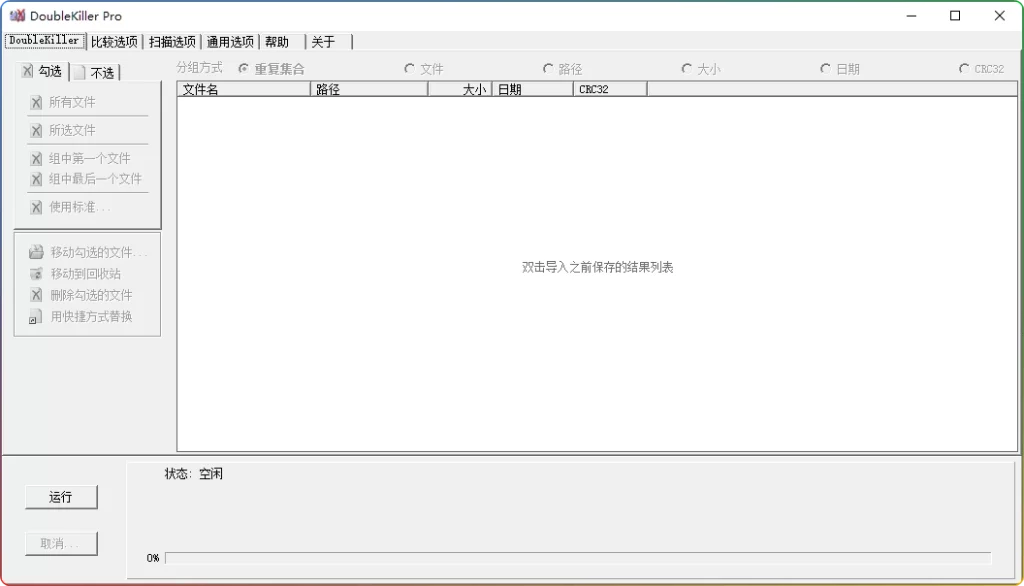
Task: Click the 移动勾选的文件 folder icon
Action: coord(35,252)
